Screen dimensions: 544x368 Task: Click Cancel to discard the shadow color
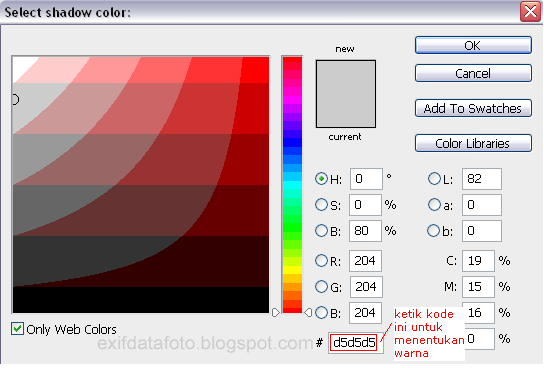473,73
